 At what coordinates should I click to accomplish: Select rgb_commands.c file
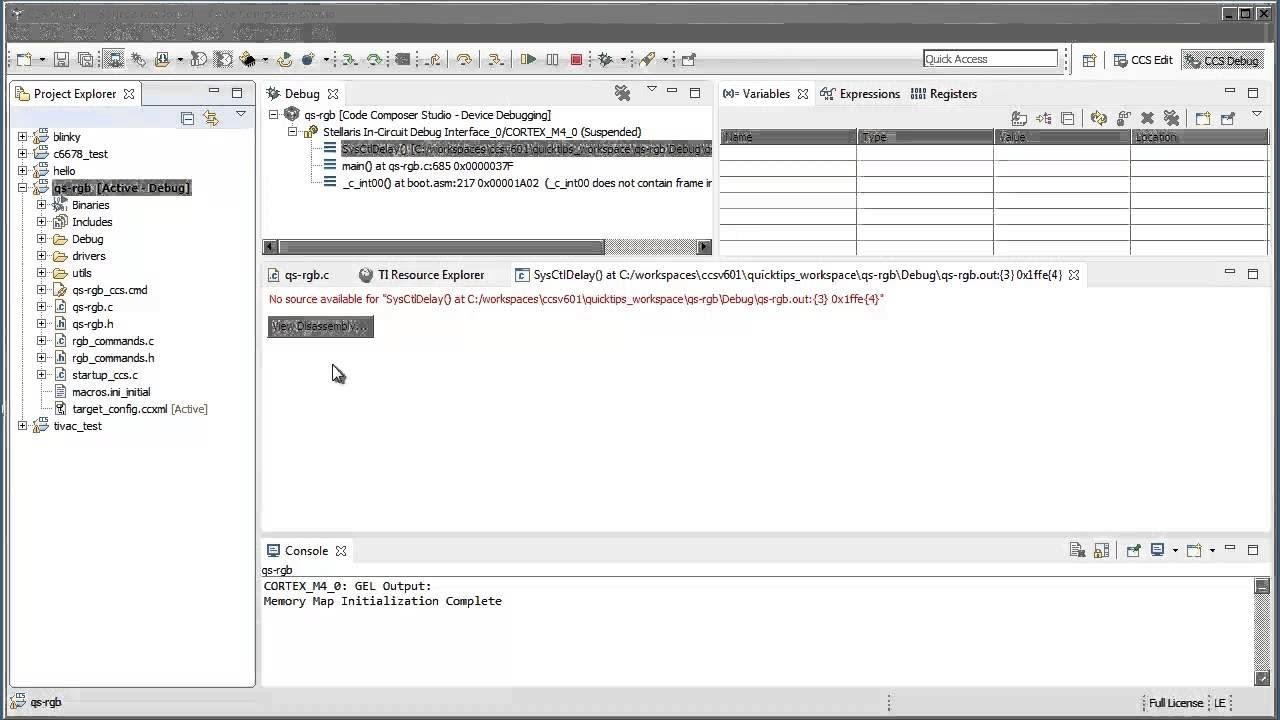point(112,341)
